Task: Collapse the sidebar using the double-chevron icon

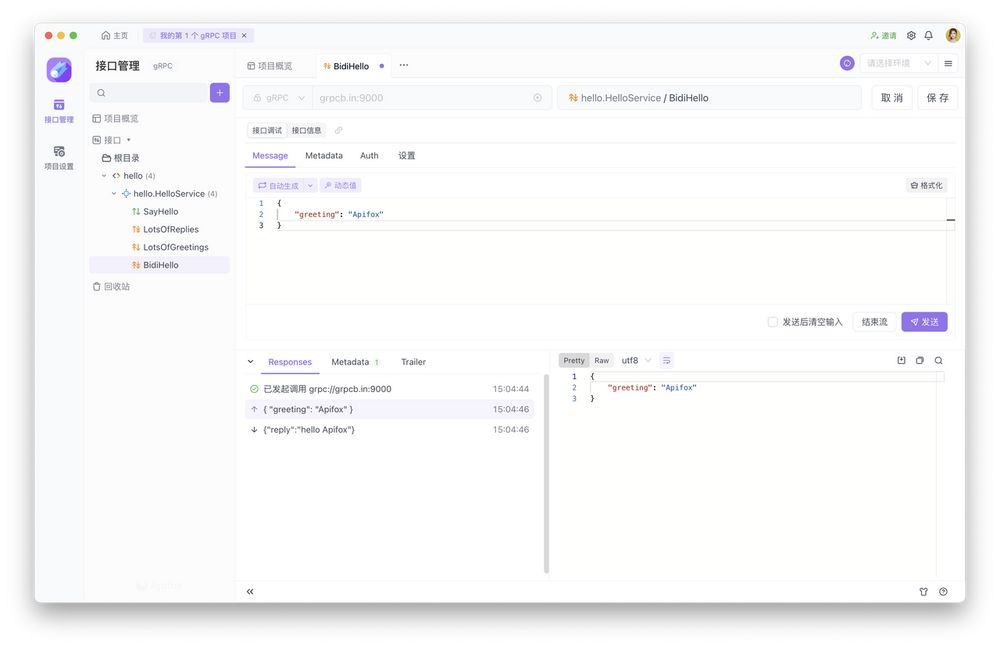Action: (250, 591)
